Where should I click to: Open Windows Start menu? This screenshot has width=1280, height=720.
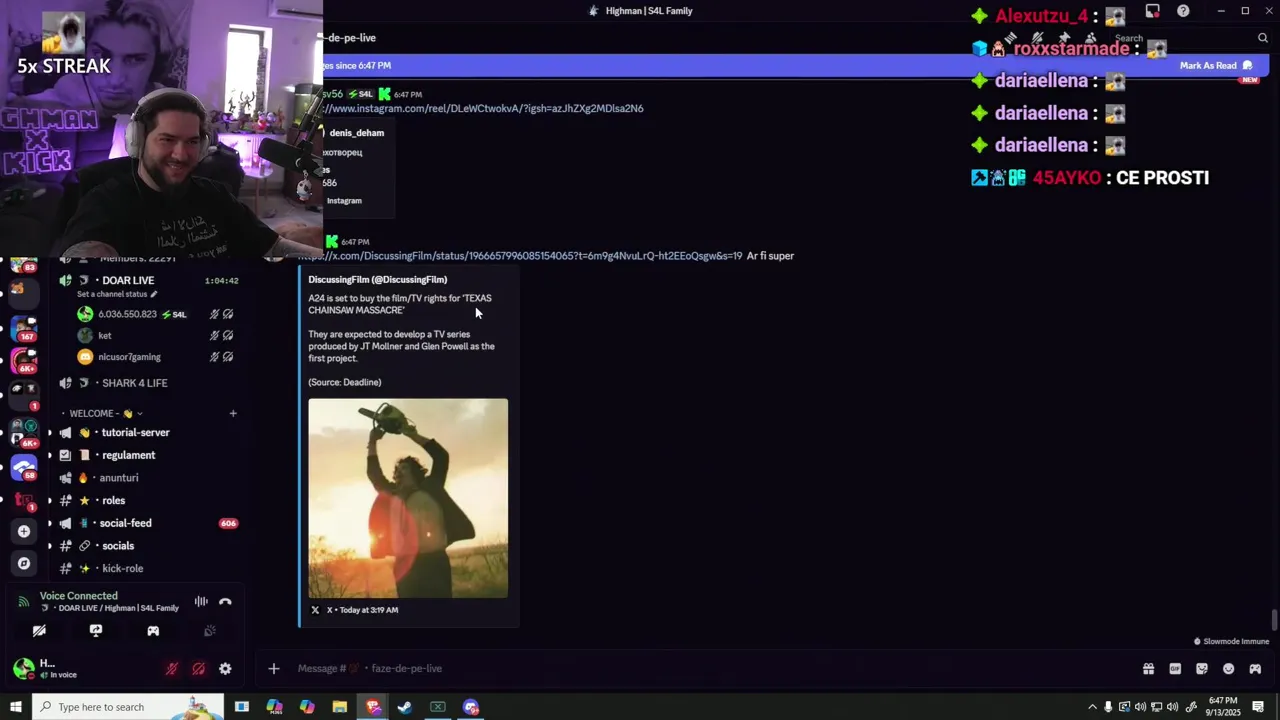[15, 707]
